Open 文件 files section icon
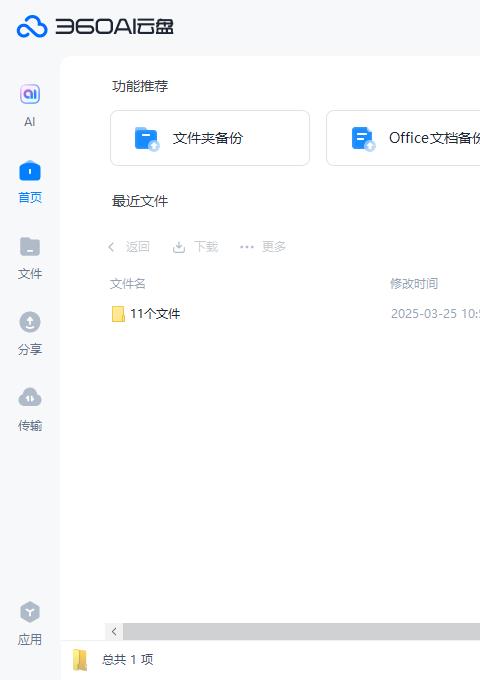Screen dimensions: 480x680 [30, 246]
